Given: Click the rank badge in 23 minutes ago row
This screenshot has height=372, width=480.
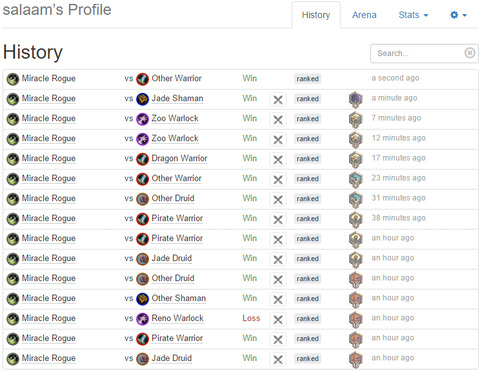Looking at the screenshot, I should tap(355, 179).
